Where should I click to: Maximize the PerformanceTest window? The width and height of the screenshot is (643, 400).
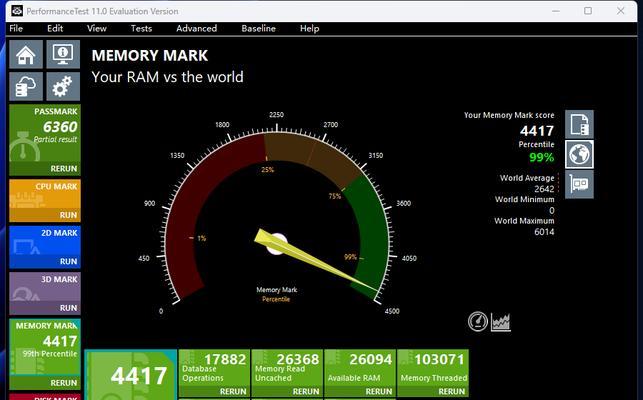pos(588,11)
